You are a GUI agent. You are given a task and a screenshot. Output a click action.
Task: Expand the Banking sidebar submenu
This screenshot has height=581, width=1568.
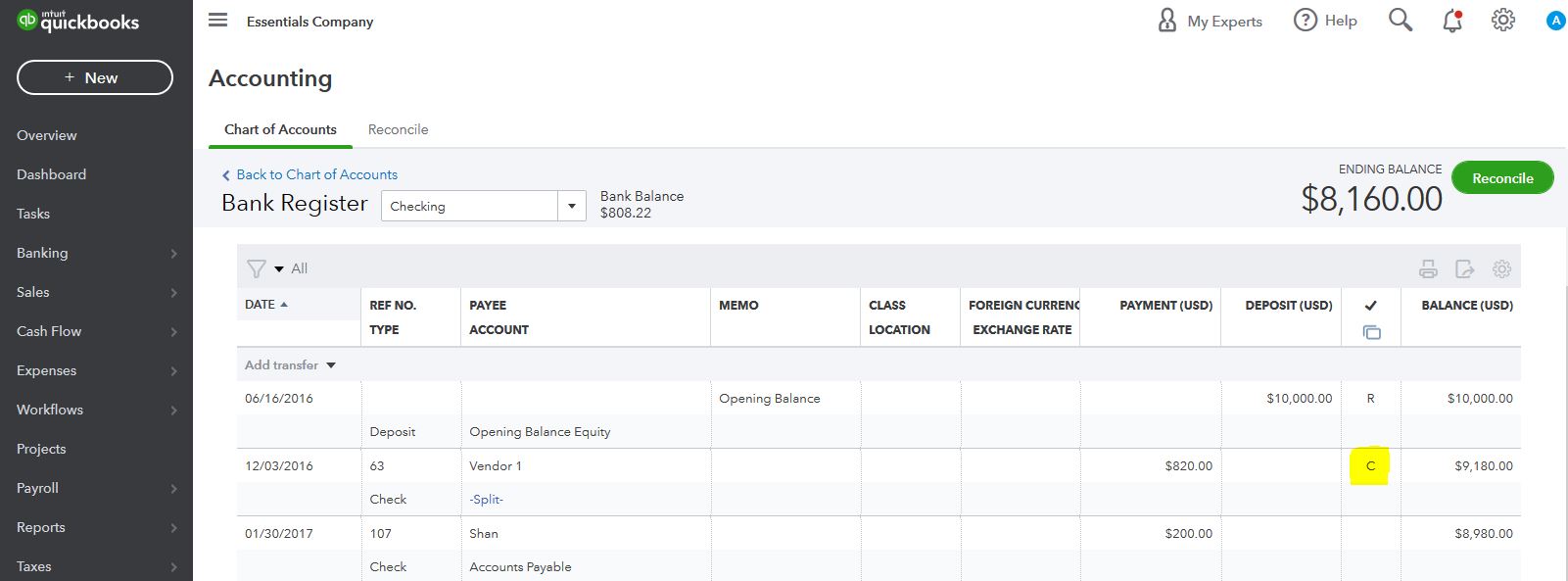(173, 253)
